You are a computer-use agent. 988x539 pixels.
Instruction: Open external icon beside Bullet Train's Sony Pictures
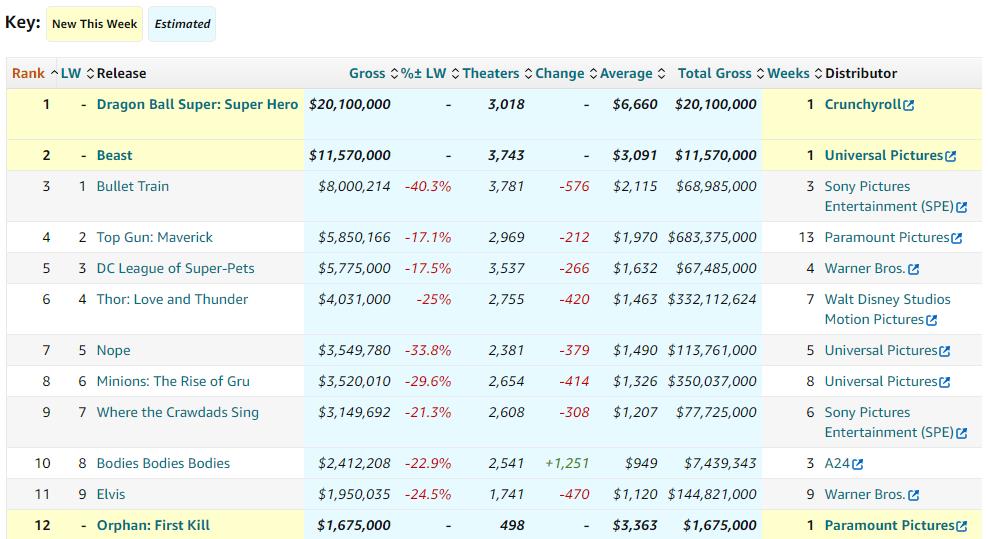(x=961, y=207)
